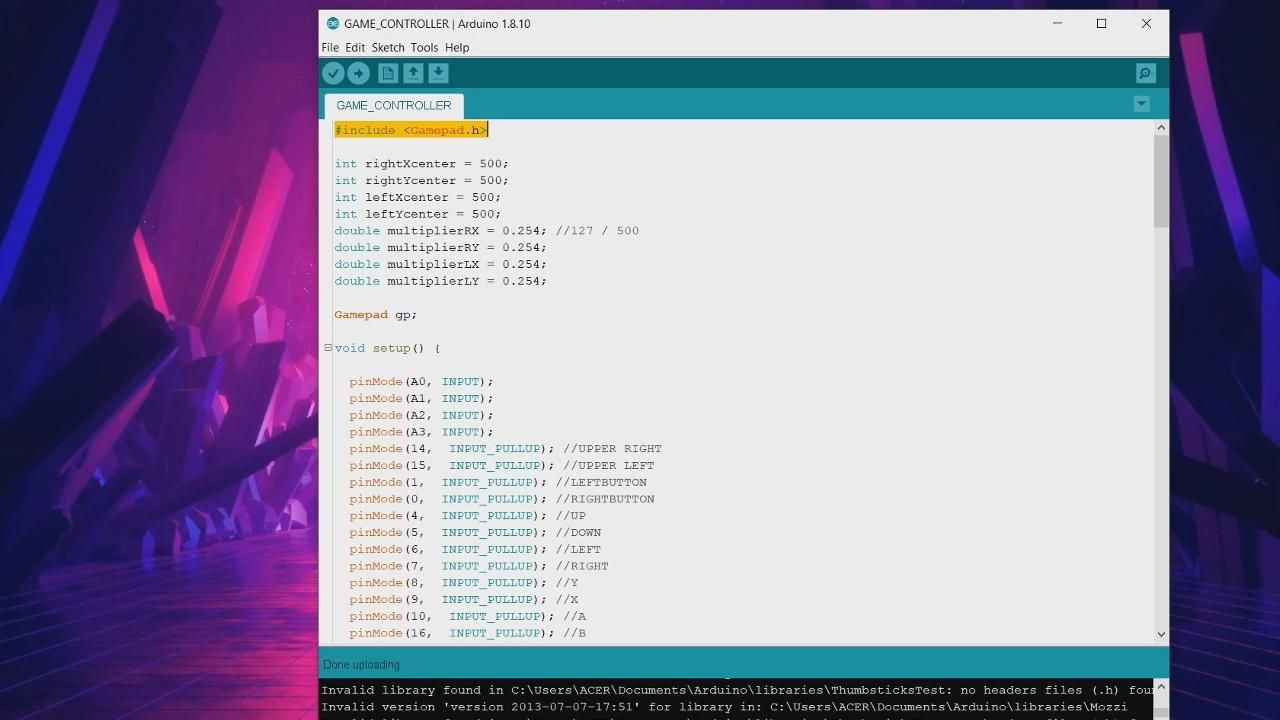Viewport: 1280px width, 720px height.
Task: Open the tab options dropdown arrow
Action: tap(1141, 104)
